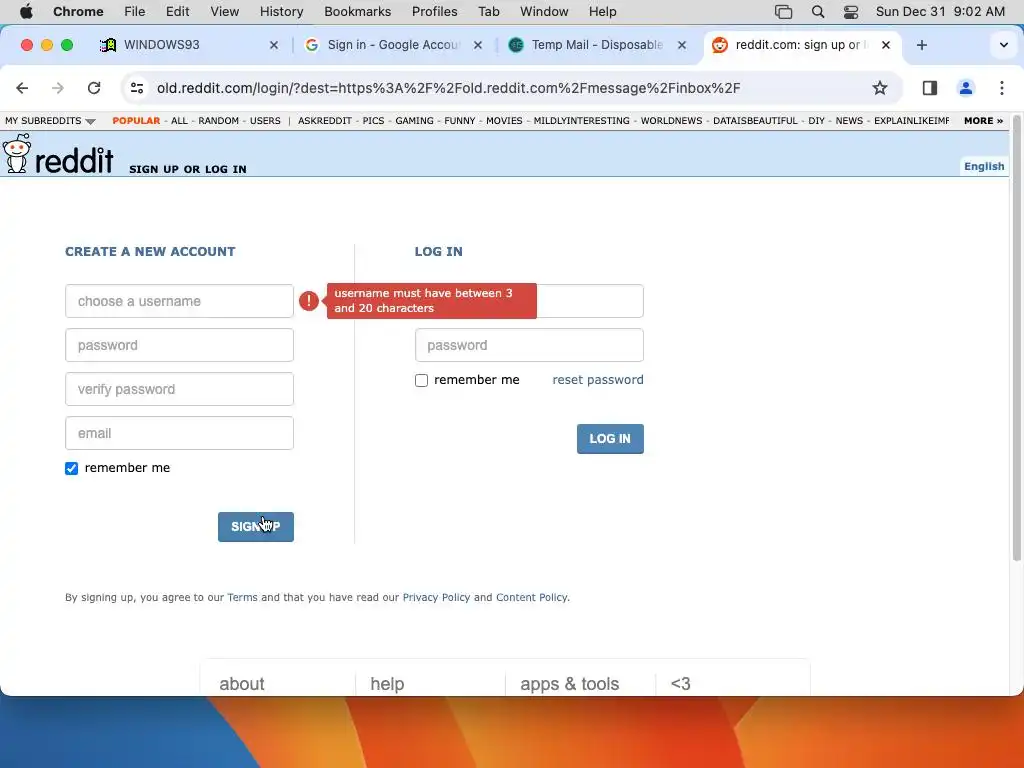Open the Chrome side panel icon
Screen dimensions: 1024x768
929,88
